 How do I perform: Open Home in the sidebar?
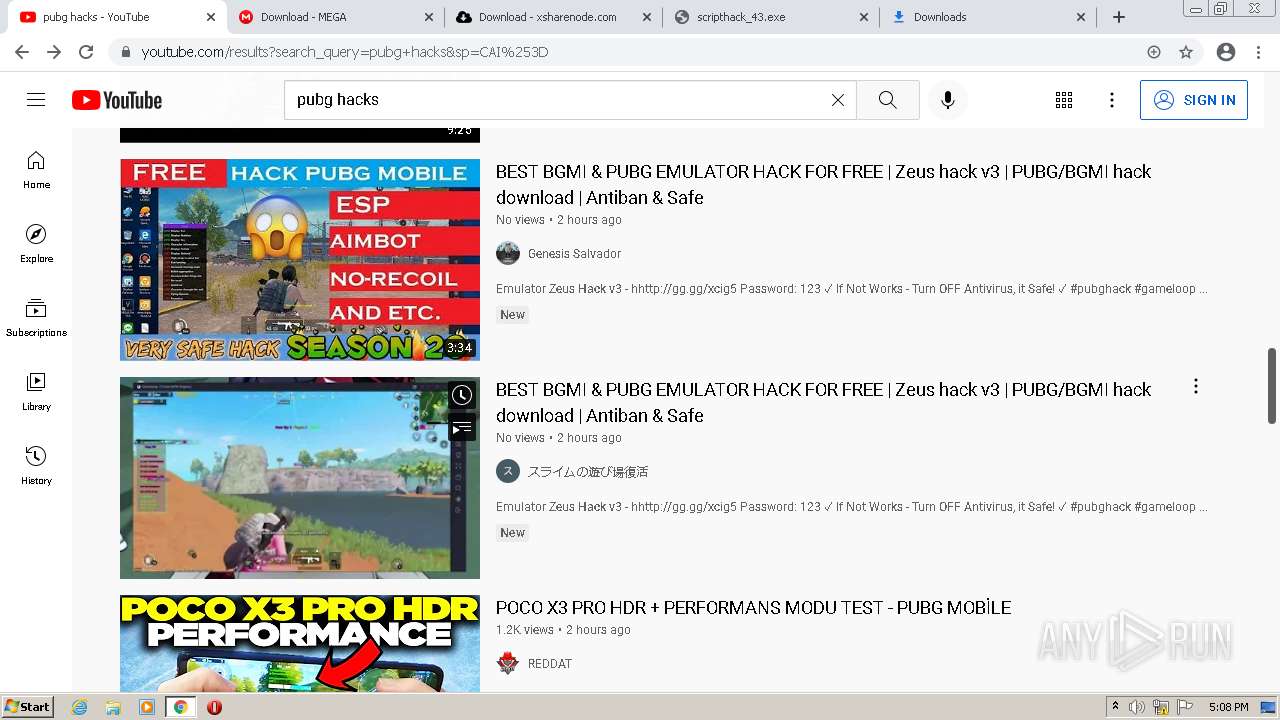pyautogui.click(x=36, y=170)
